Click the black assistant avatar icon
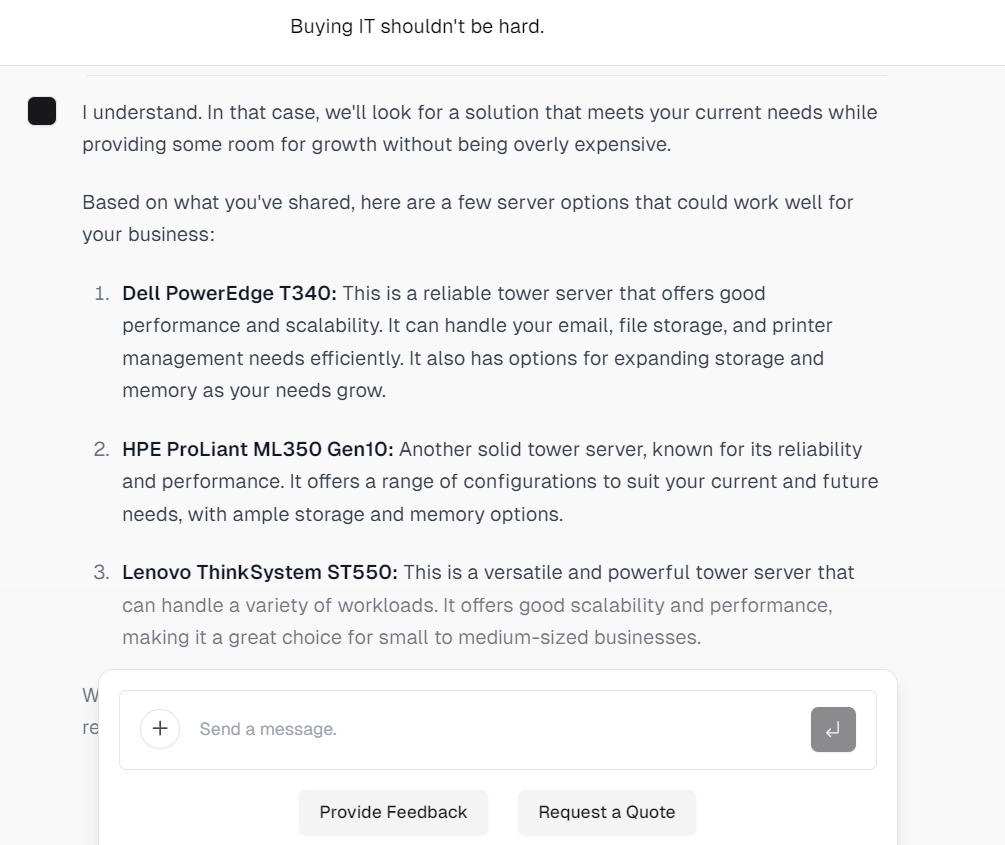The height and width of the screenshot is (845, 1005). pyautogui.click(x=42, y=111)
